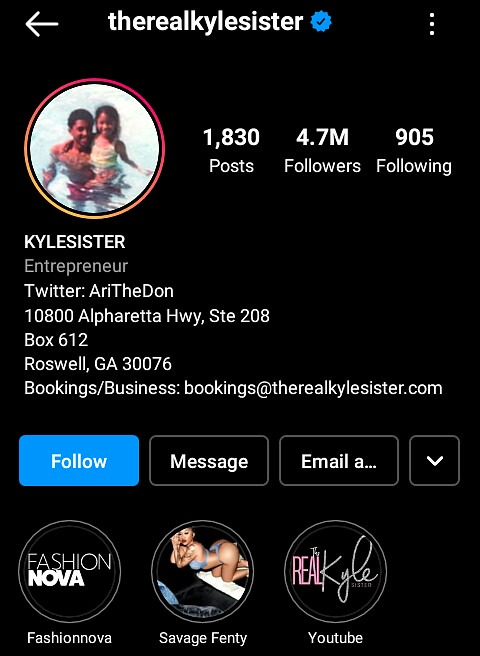Viewport: 480px width, 656px height.
Task: Tap the bookings email address in bio
Action: [313, 388]
